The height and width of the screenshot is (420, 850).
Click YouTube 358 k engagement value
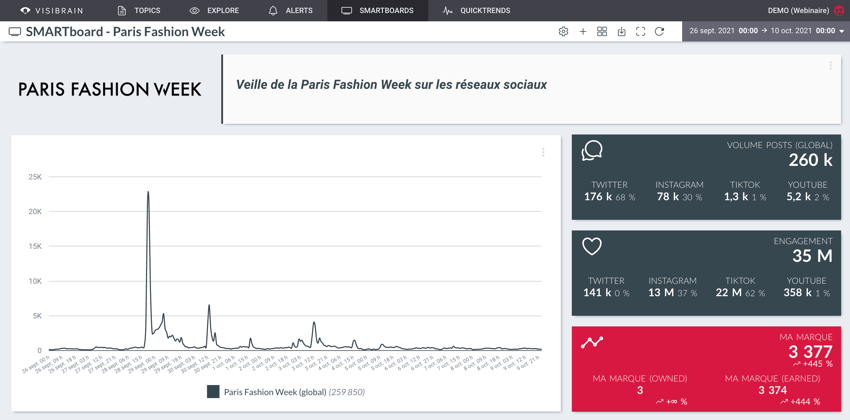(798, 293)
